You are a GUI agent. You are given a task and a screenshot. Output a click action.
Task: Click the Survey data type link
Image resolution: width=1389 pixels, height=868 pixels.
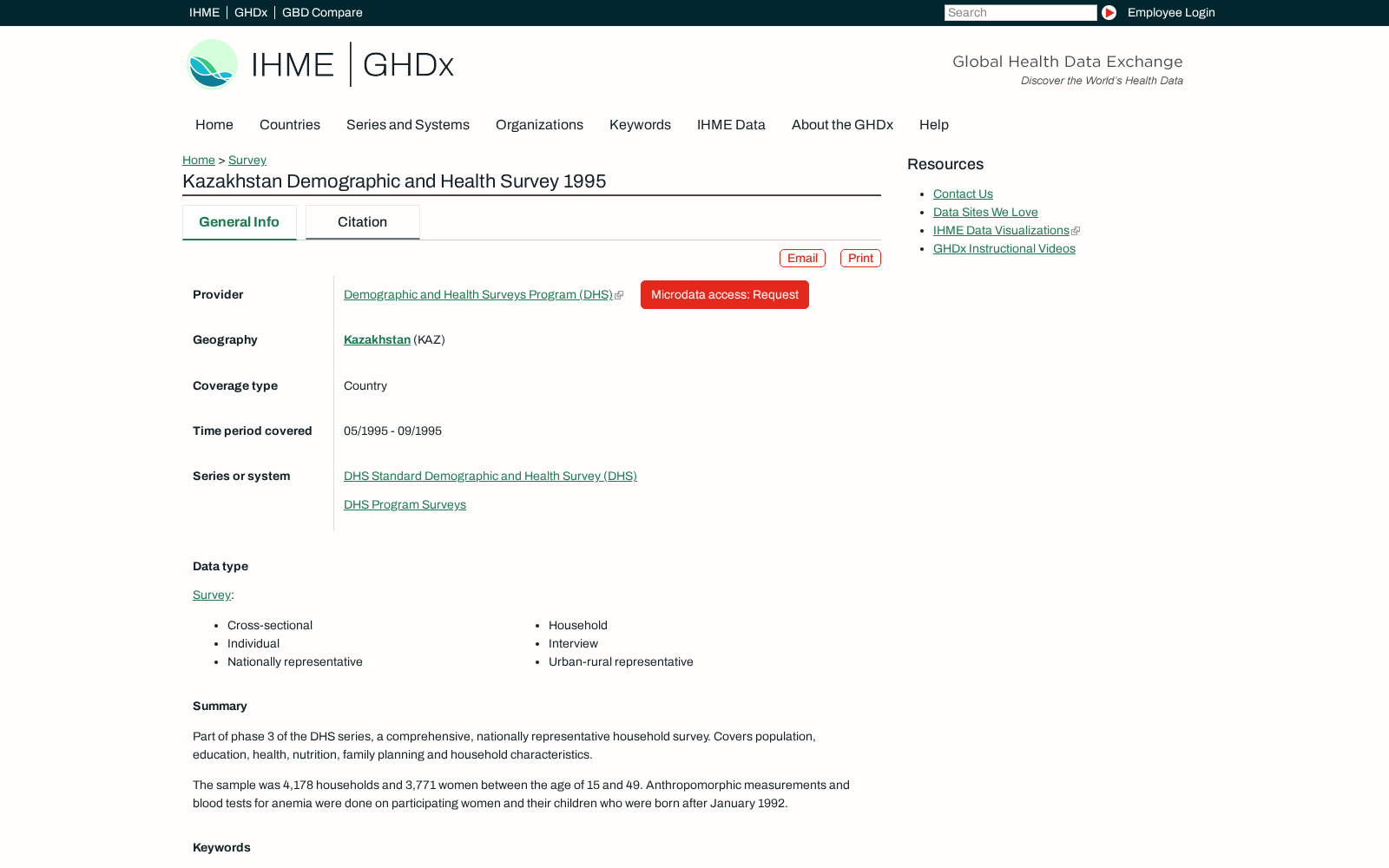coord(212,595)
